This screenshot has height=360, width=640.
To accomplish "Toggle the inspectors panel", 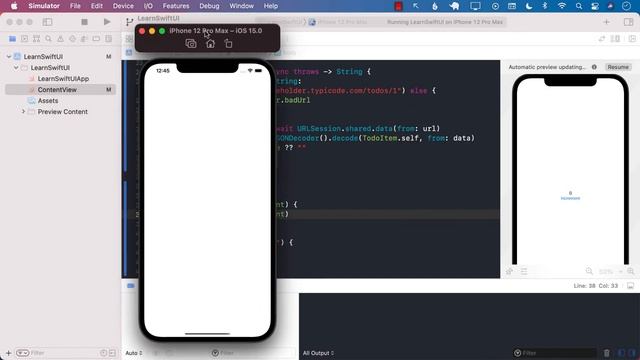I will coord(629,22).
